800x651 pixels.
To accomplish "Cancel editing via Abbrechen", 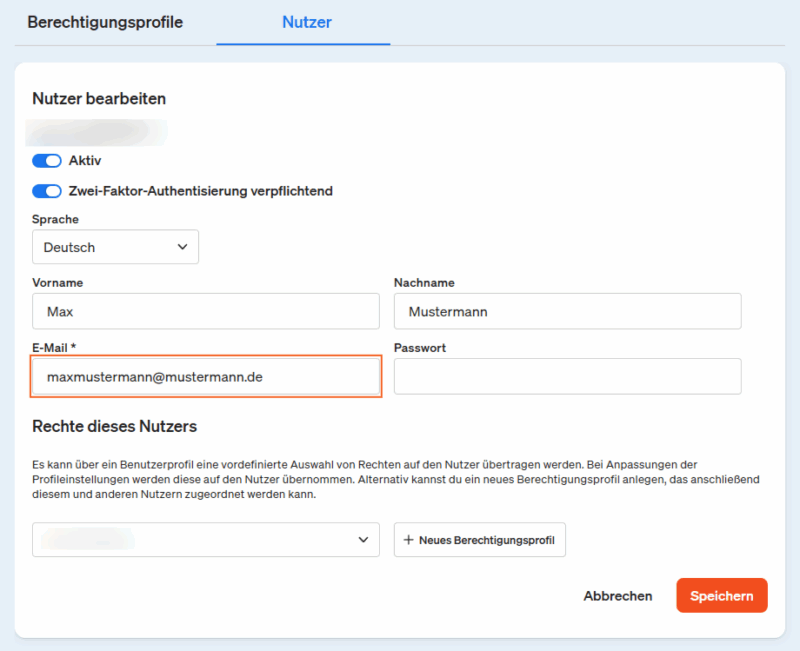I will coord(617,595).
